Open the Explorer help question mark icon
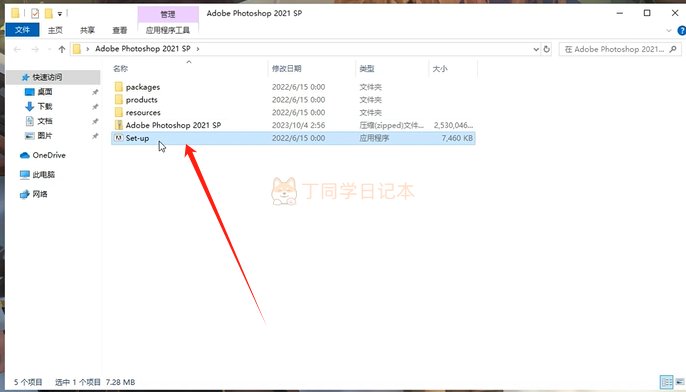The width and height of the screenshot is (686, 392). pos(681,31)
